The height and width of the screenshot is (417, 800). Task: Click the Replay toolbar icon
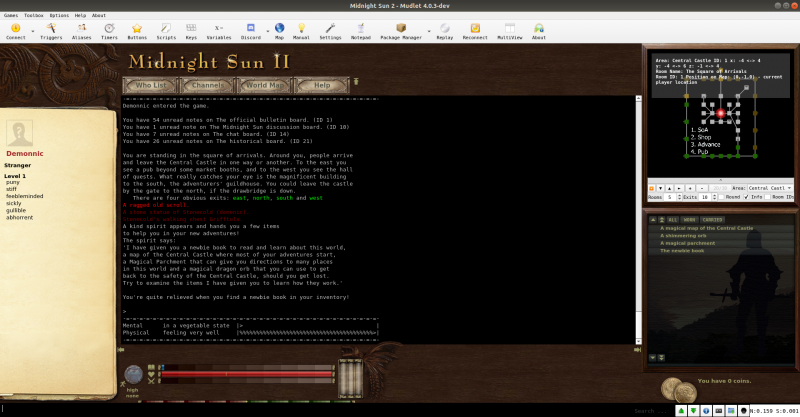coord(445,31)
